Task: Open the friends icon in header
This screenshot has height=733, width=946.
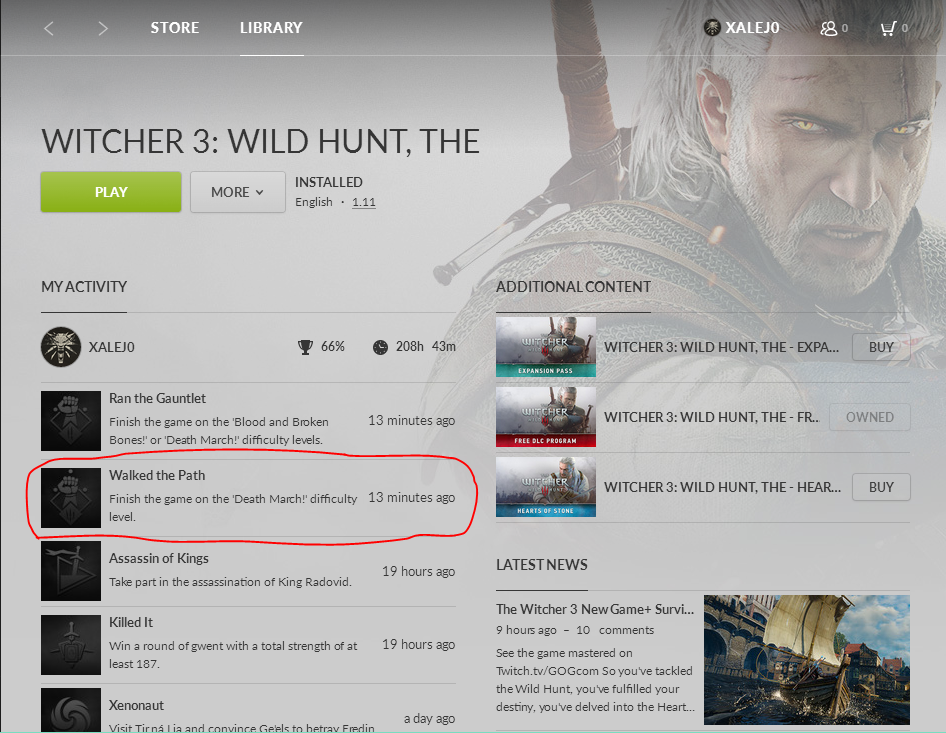Action: [828, 28]
